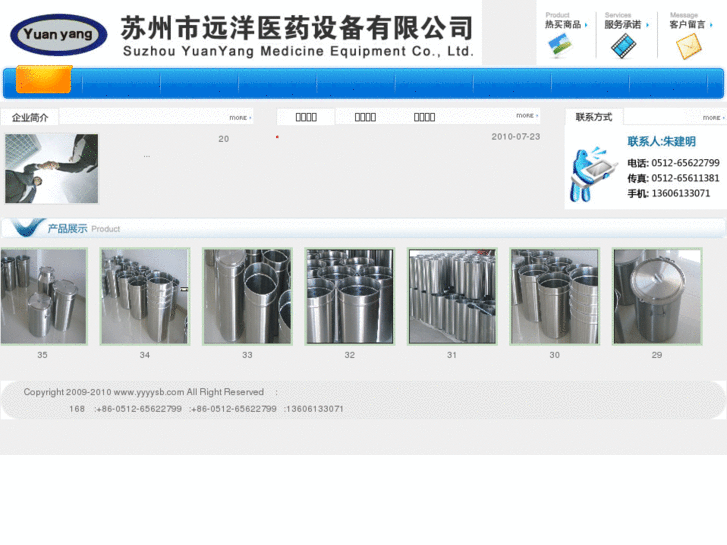
Task: Select the orange highlighted navigation tab
Action: tap(44, 79)
